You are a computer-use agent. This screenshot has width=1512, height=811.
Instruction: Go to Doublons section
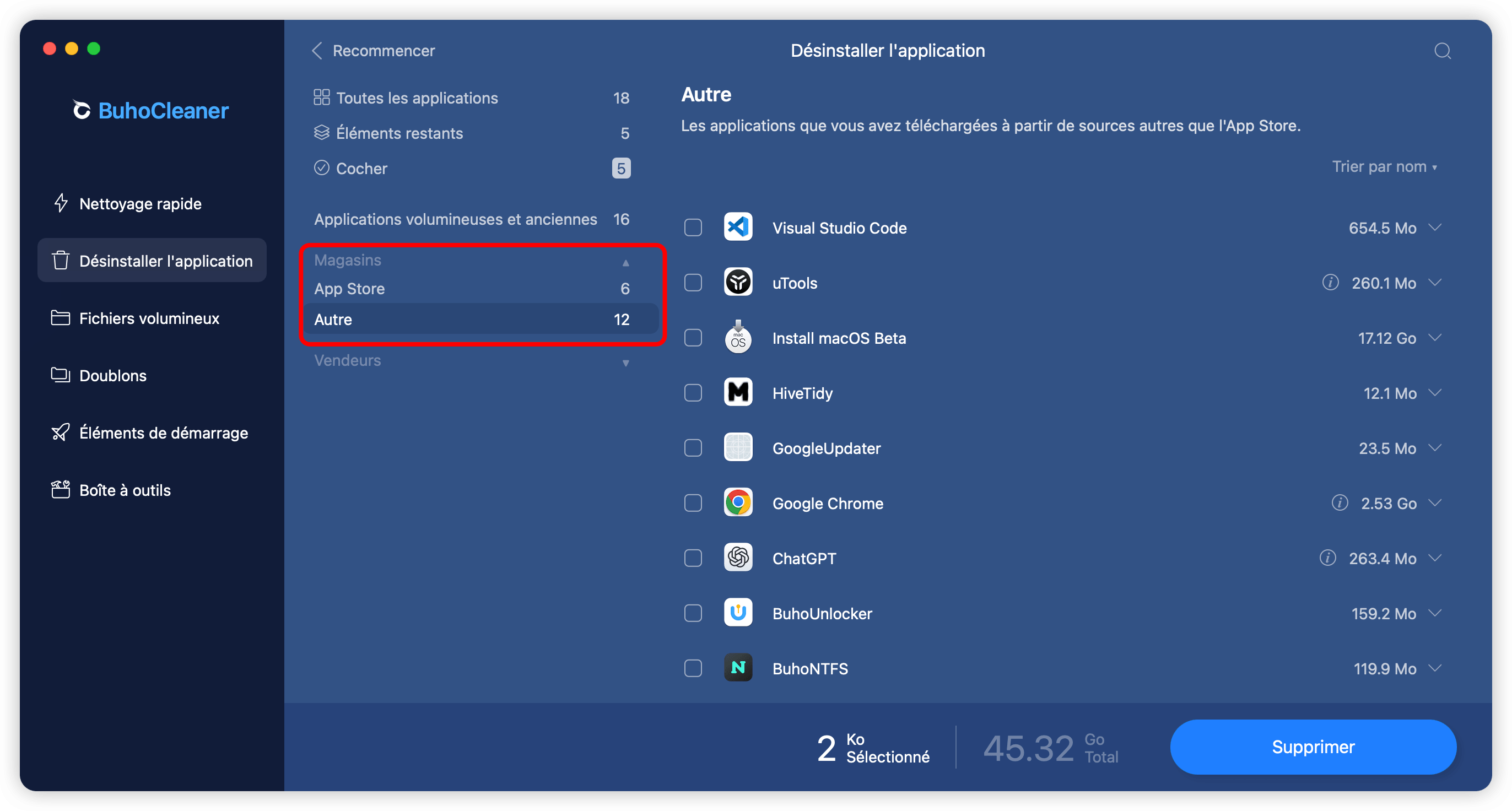pyautogui.click(x=152, y=375)
